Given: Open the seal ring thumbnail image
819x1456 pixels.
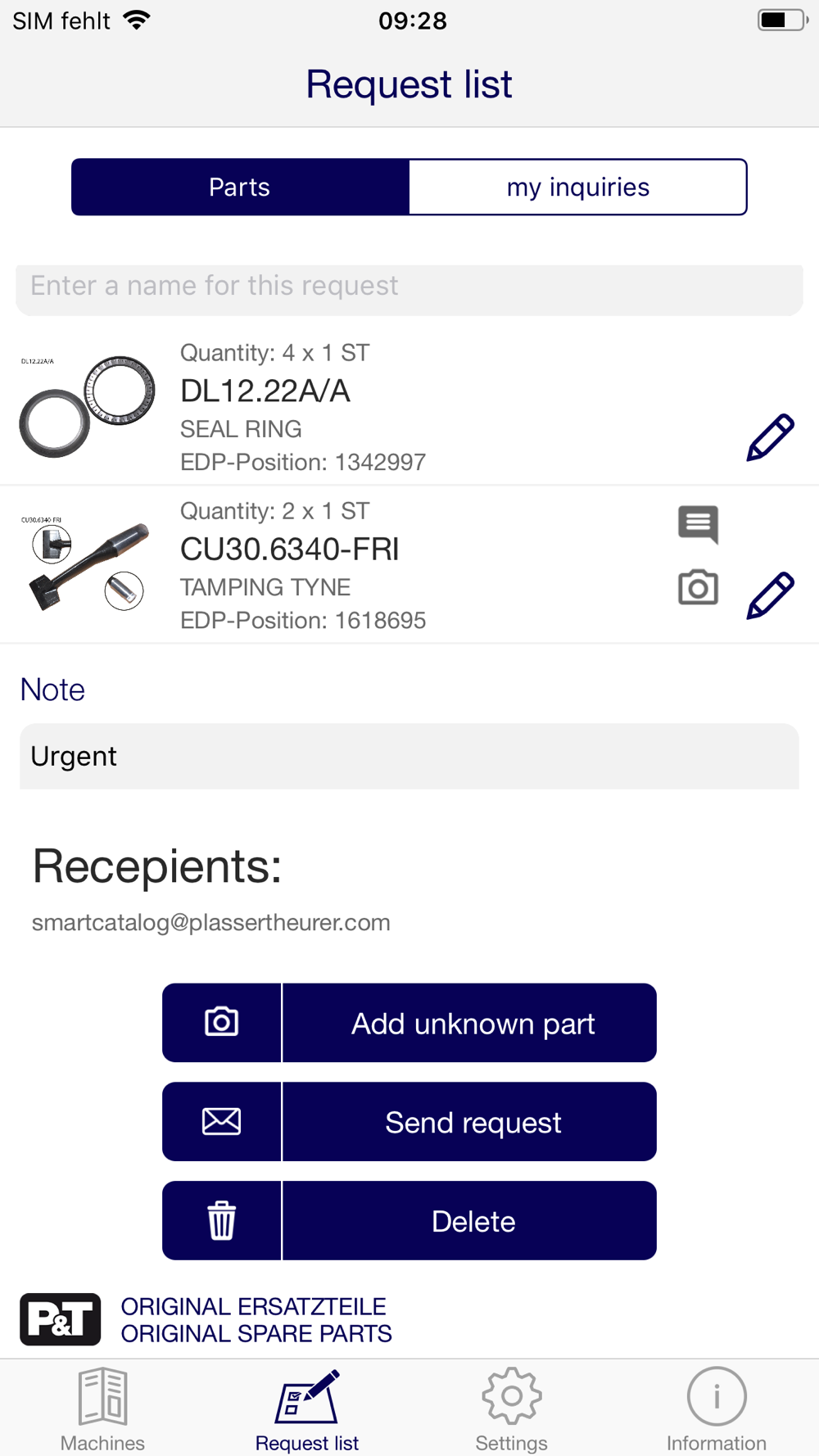Looking at the screenshot, I should click(x=88, y=406).
